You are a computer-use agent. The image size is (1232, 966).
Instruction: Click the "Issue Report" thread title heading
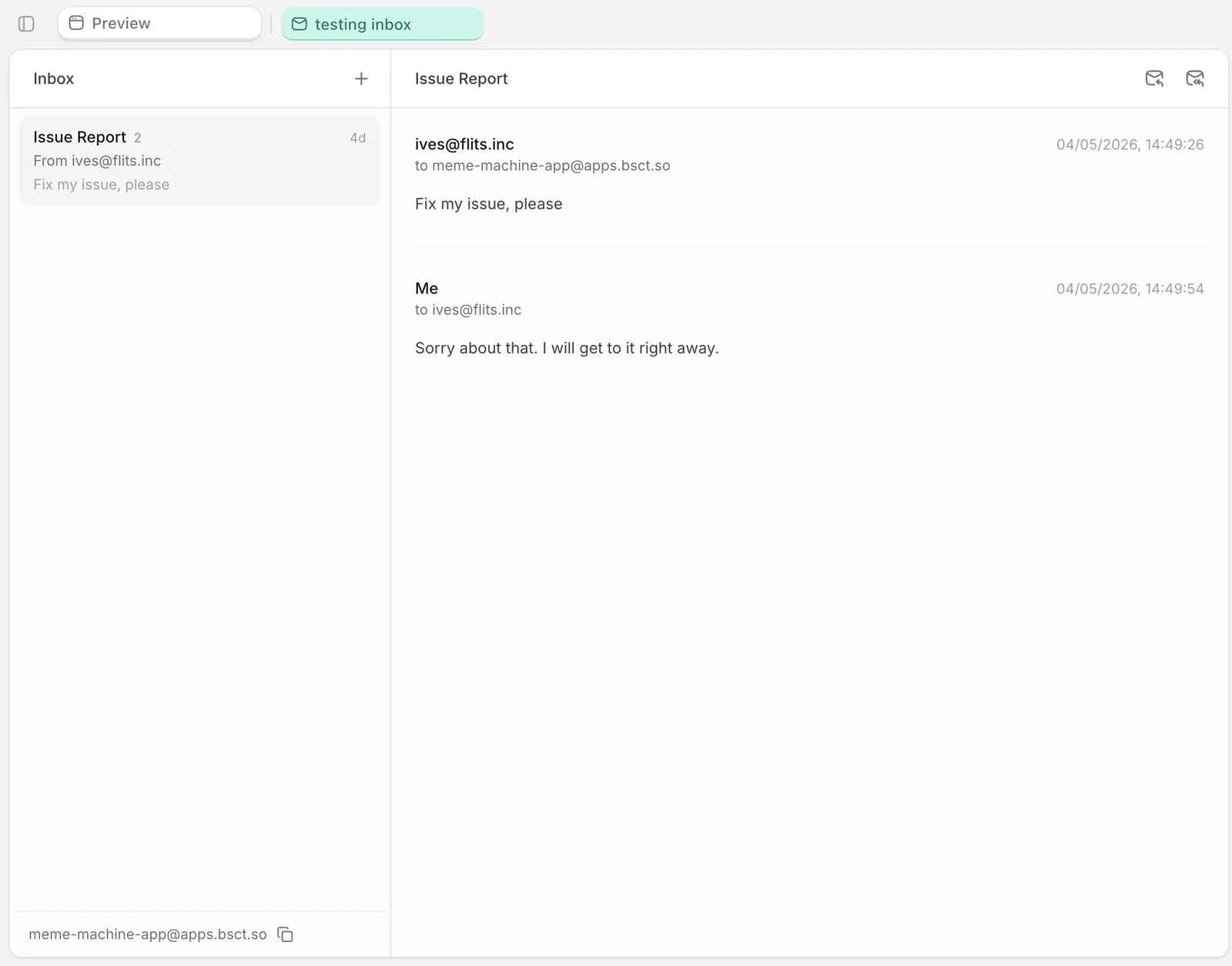click(x=461, y=79)
